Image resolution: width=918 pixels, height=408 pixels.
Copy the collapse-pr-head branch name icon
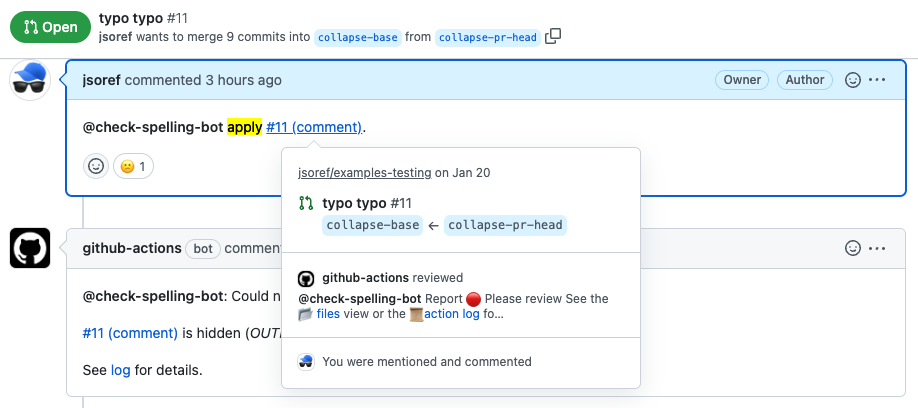pos(553,37)
